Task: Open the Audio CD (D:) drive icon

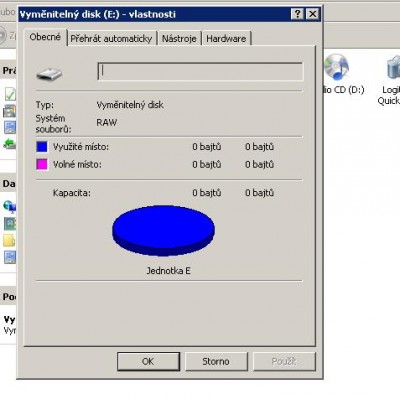Action: point(336,67)
